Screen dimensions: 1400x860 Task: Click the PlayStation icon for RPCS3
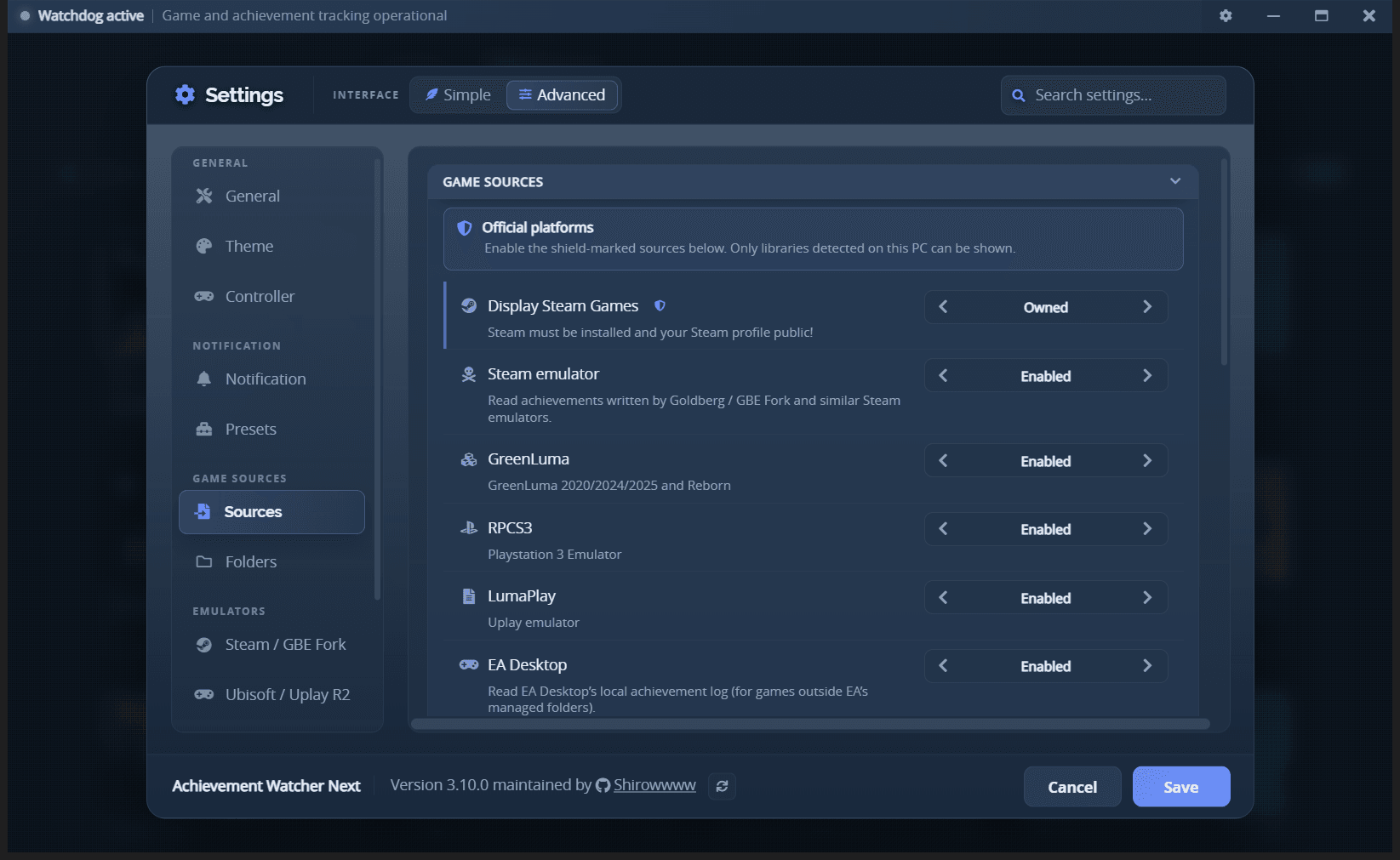click(x=468, y=527)
